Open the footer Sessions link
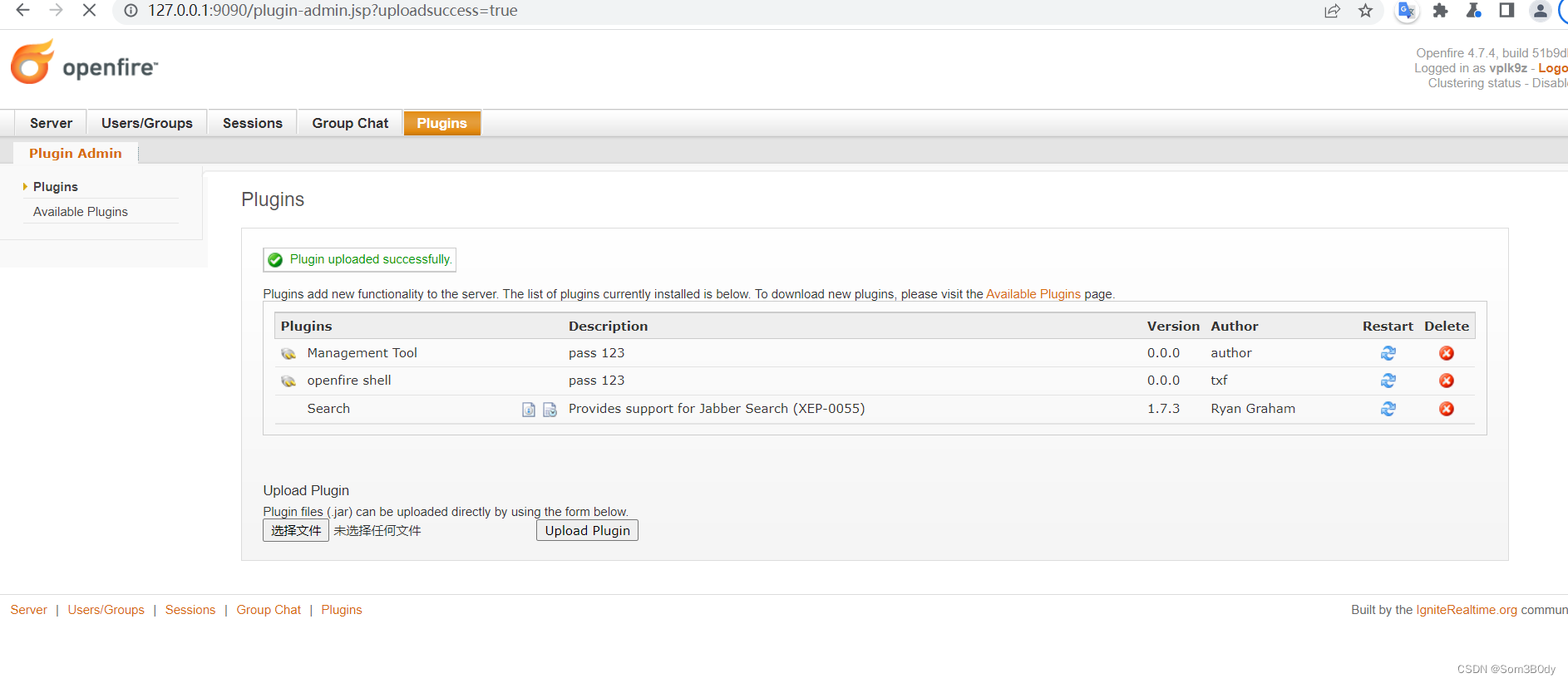This screenshot has width=1568, height=683. point(190,610)
